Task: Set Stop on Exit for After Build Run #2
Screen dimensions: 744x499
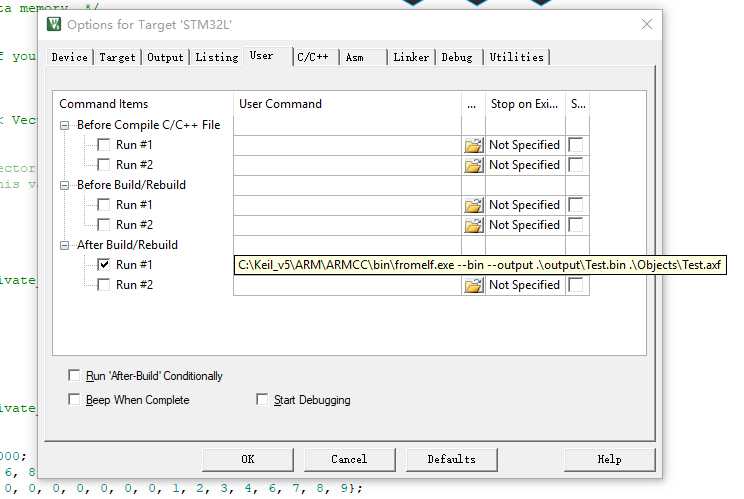Action: point(525,285)
